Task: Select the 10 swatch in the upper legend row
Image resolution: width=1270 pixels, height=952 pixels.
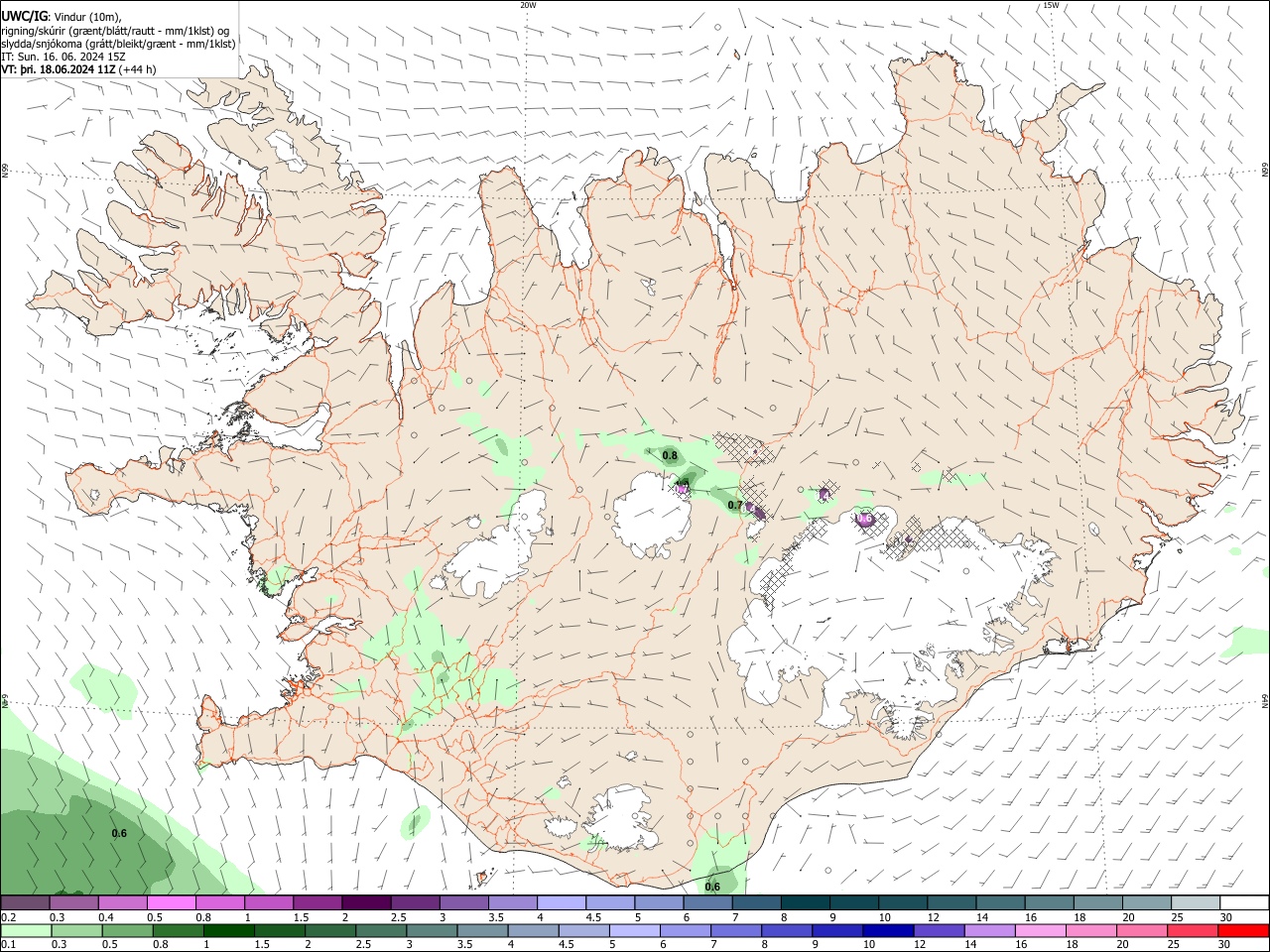Action: [x=903, y=902]
